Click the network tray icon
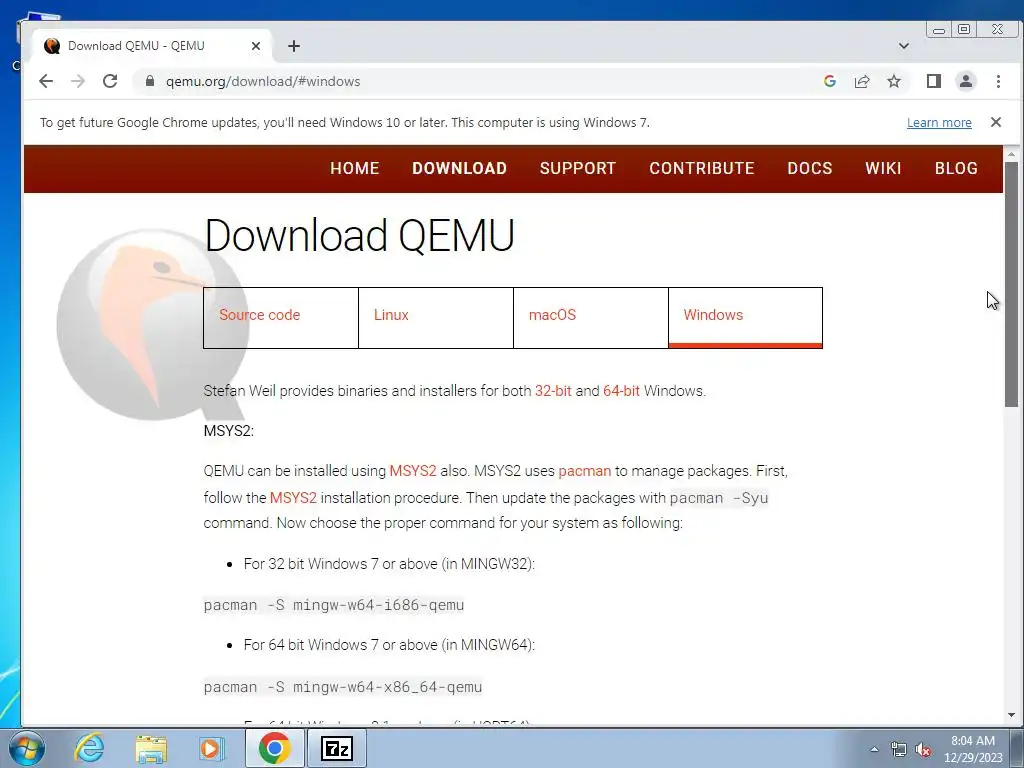The image size is (1024, 768). [x=899, y=750]
